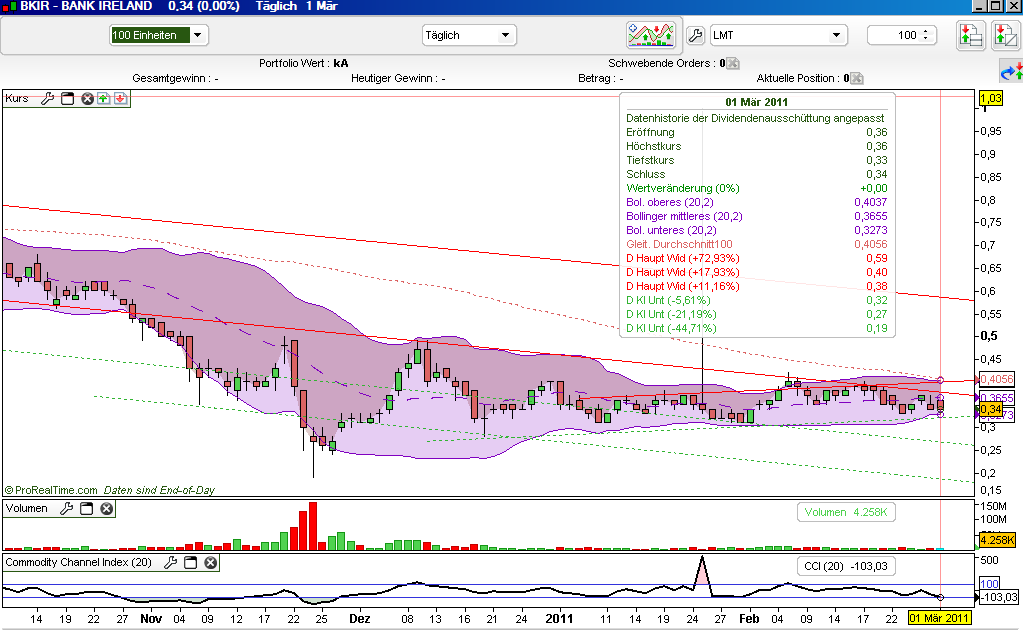Click the Volumen 4.258K value box
1023x630 pixels.
(846, 513)
